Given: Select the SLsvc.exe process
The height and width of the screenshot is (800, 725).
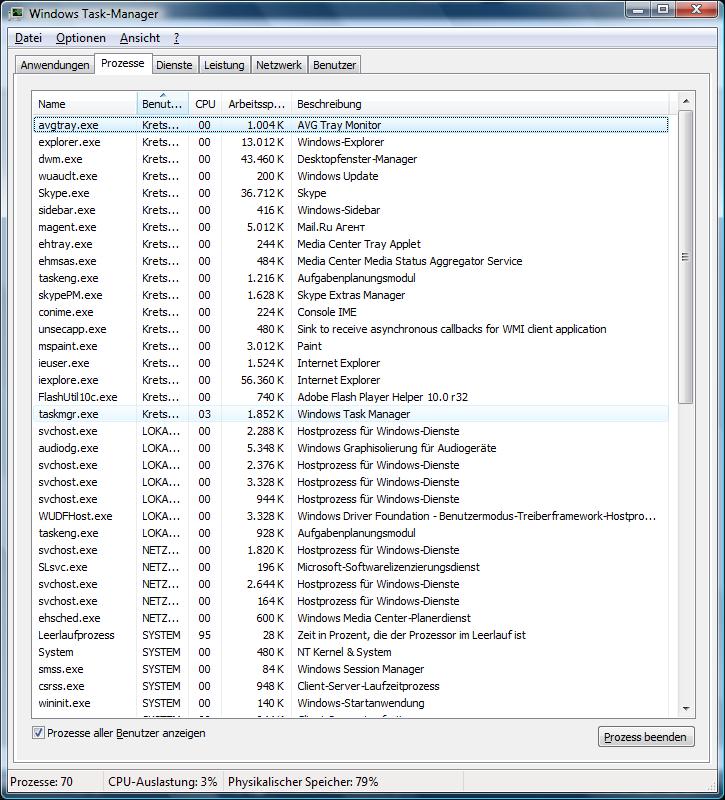Looking at the screenshot, I should coord(351,567).
